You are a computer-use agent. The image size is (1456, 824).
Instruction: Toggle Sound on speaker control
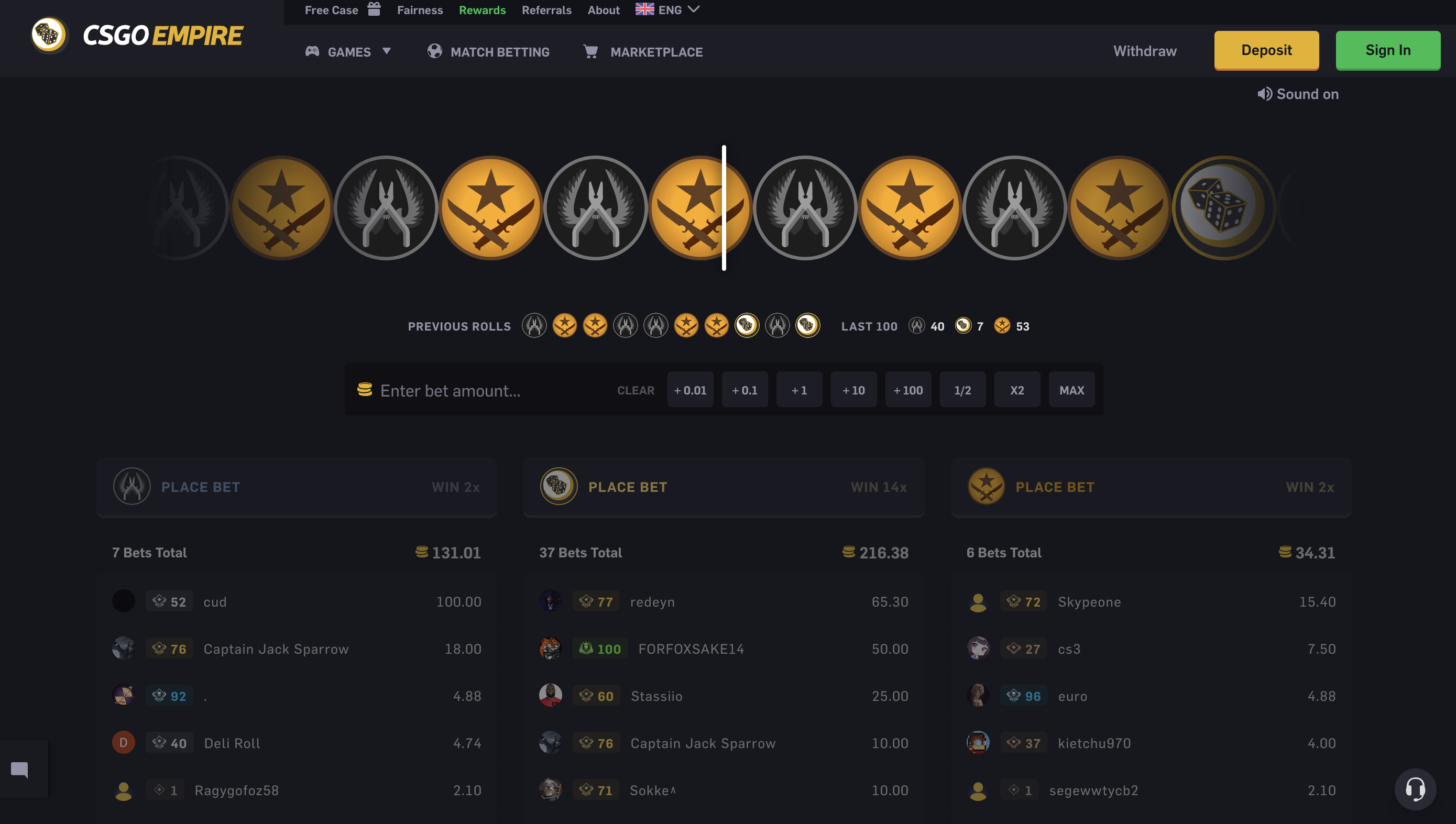pos(1298,94)
